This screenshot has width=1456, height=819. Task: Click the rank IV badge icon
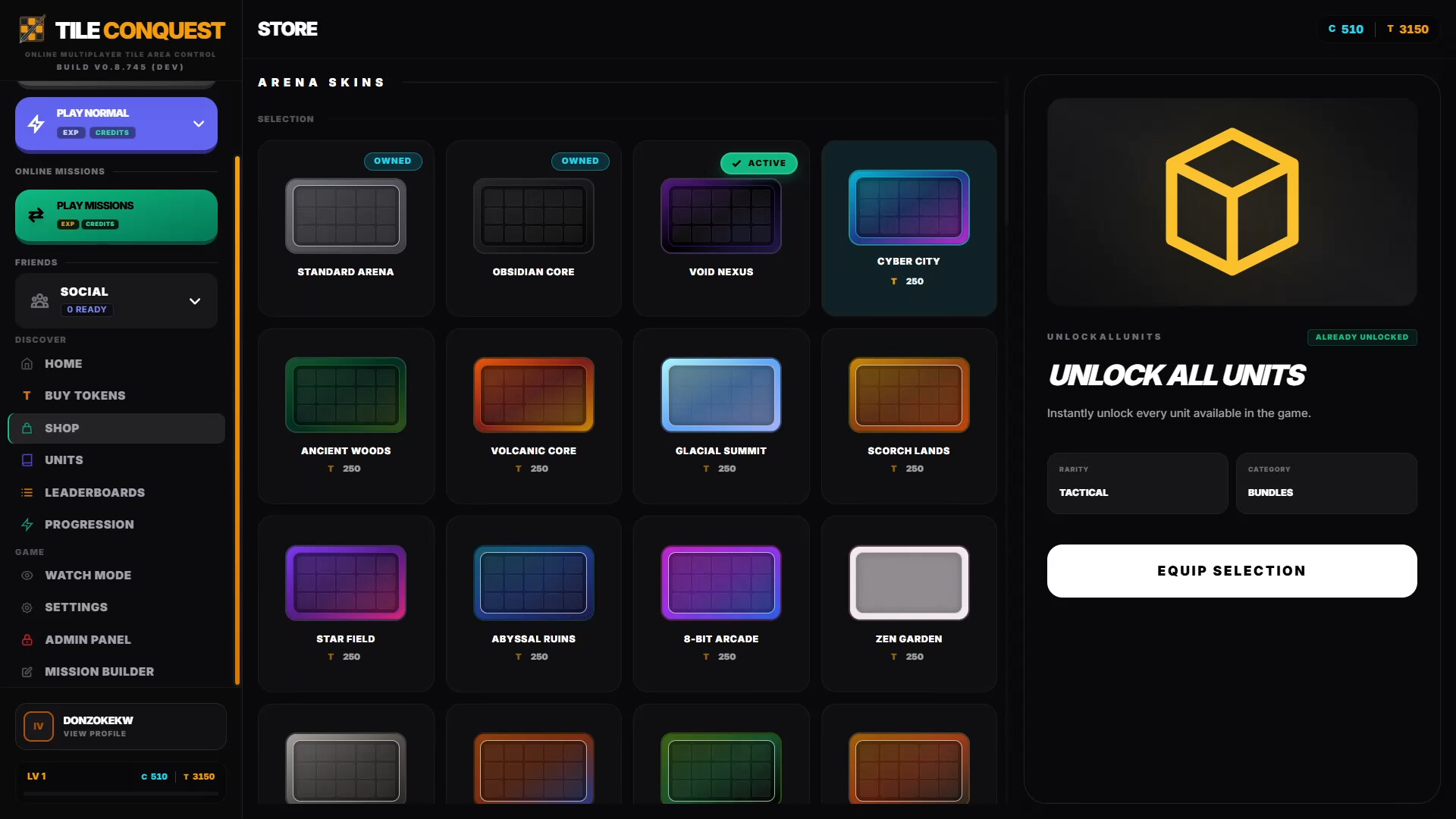pyautogui.click(x=39, y=726)
